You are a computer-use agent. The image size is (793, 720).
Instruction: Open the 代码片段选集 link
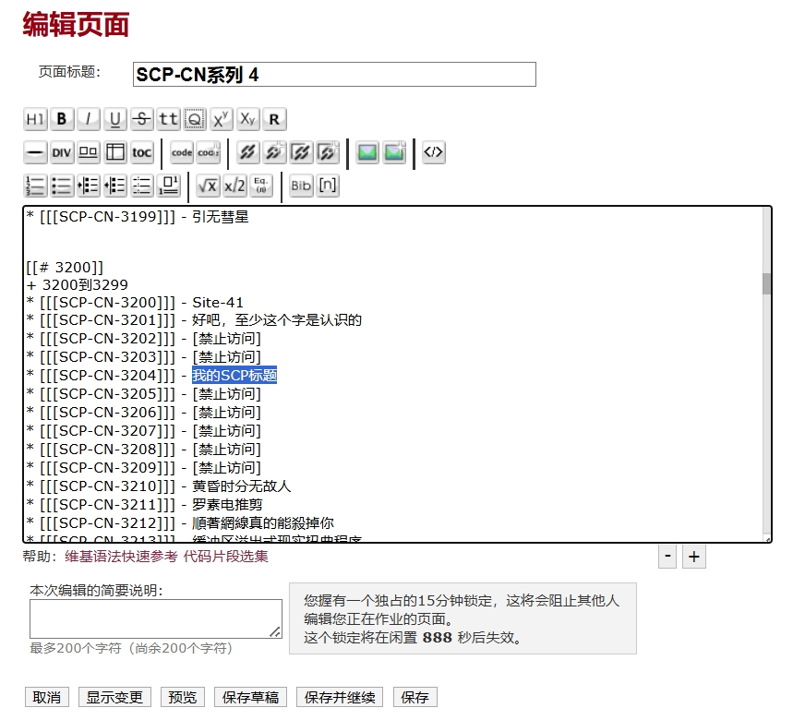[x=226, y=556]
